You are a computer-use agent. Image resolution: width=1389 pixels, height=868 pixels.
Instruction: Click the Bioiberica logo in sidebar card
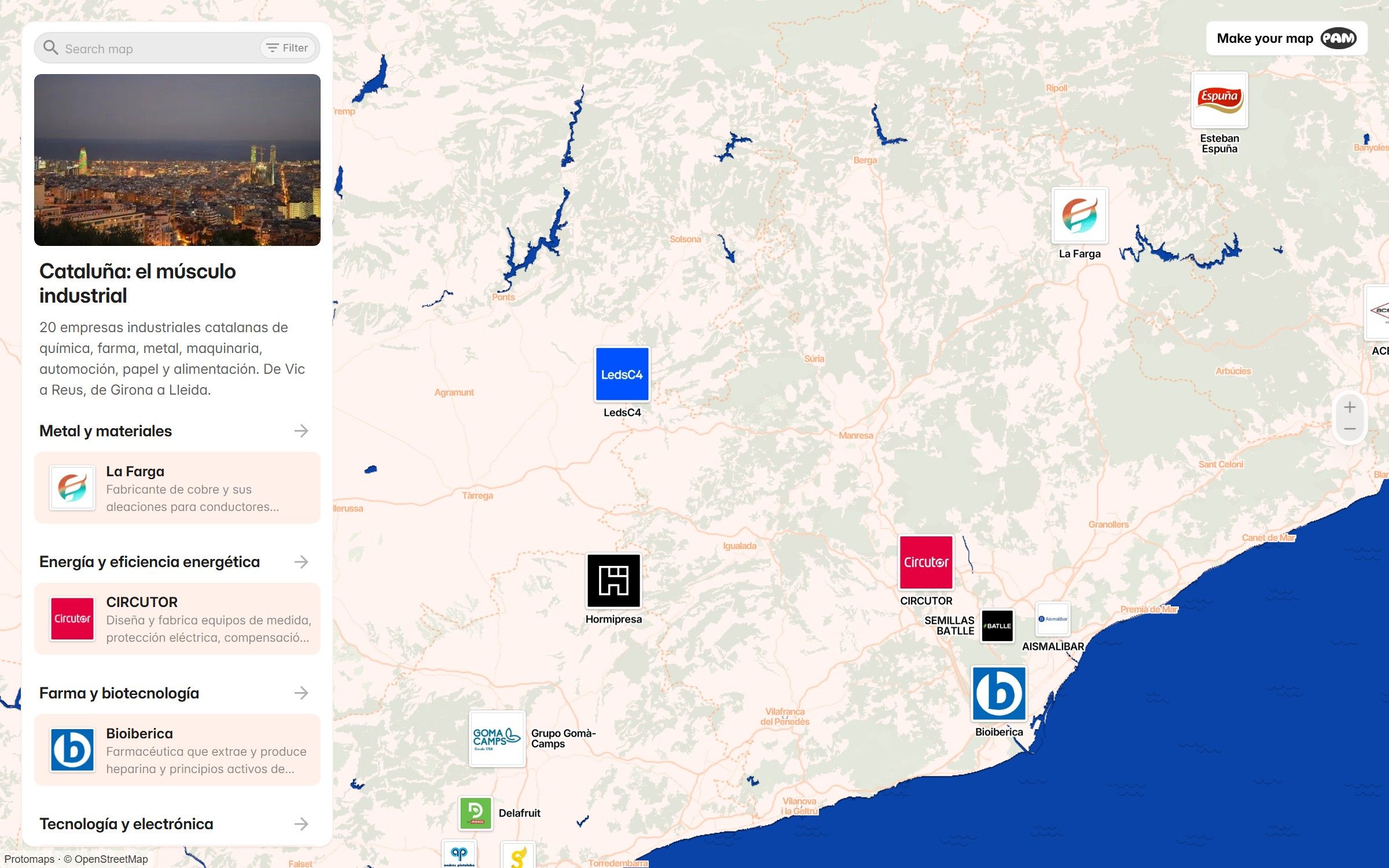pyautogui.click(x=72, y=750)
